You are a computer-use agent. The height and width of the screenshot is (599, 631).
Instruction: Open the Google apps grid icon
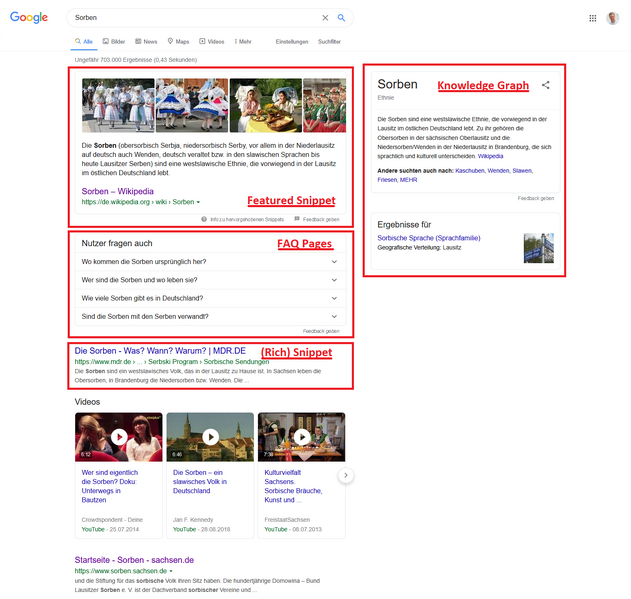pyautogui.click(x=592, y=18)
